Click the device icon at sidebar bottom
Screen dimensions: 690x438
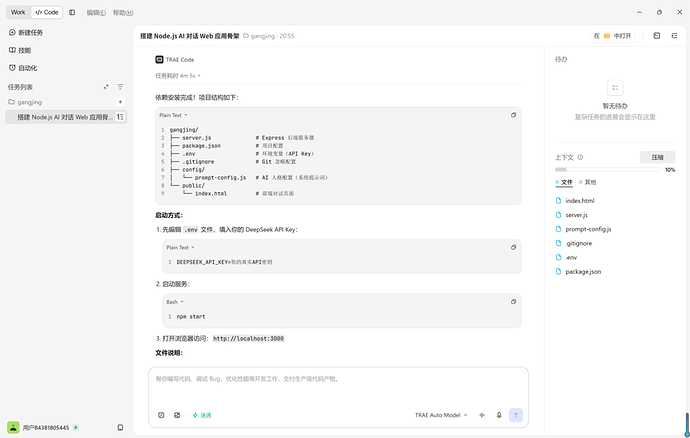[120, 427]
